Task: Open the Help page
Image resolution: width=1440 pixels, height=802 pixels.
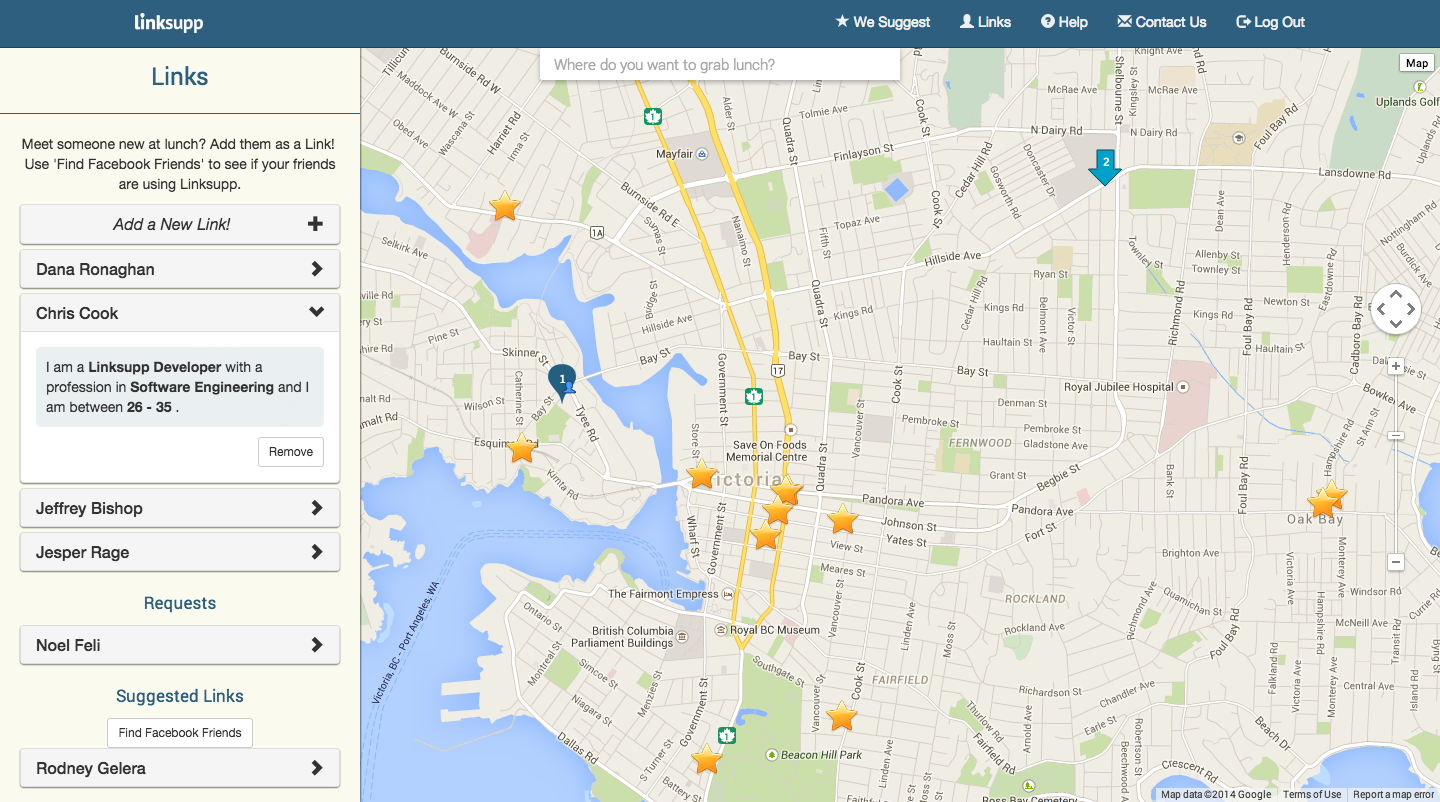Action: tap(1064, 22)
